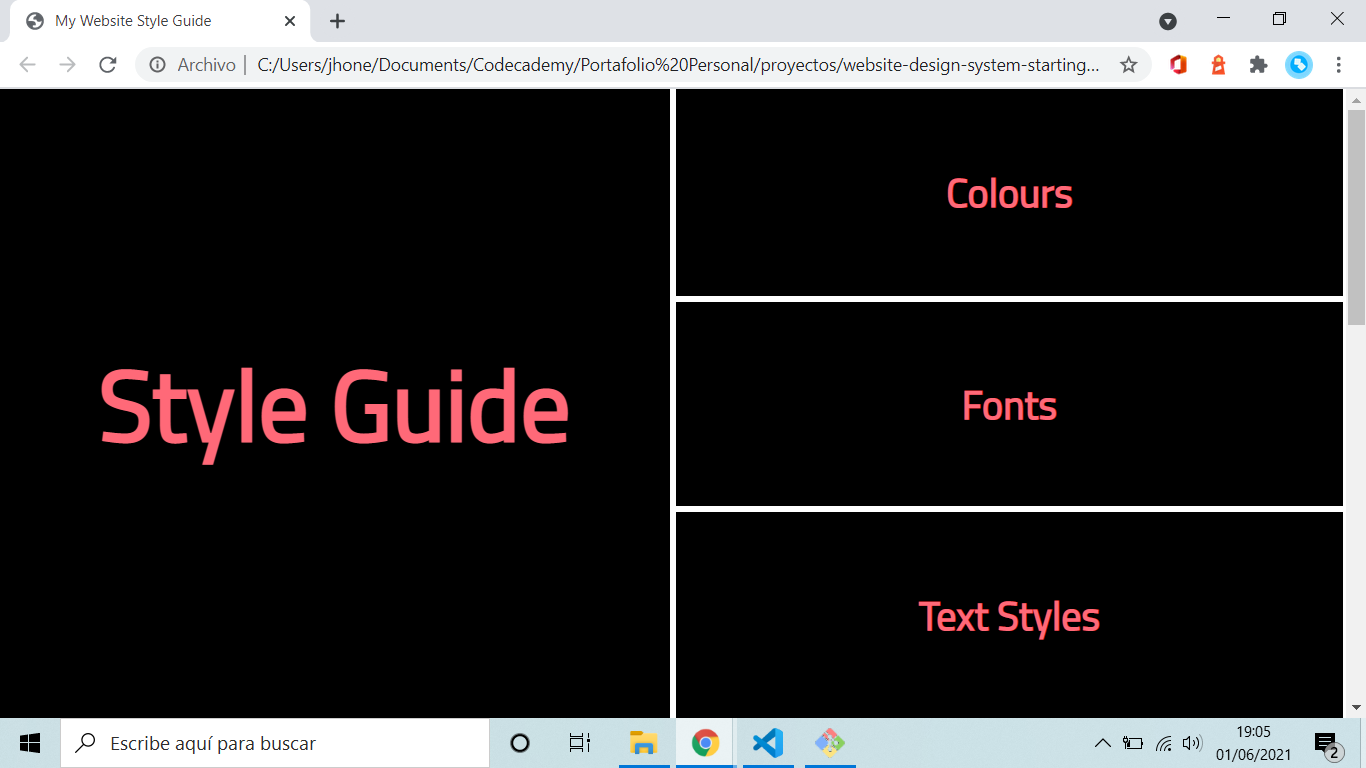This screenshot has width=1366, height=768.
Task: Open the Colours section link
Action: pyautogui.click(x=1009, y=194)
